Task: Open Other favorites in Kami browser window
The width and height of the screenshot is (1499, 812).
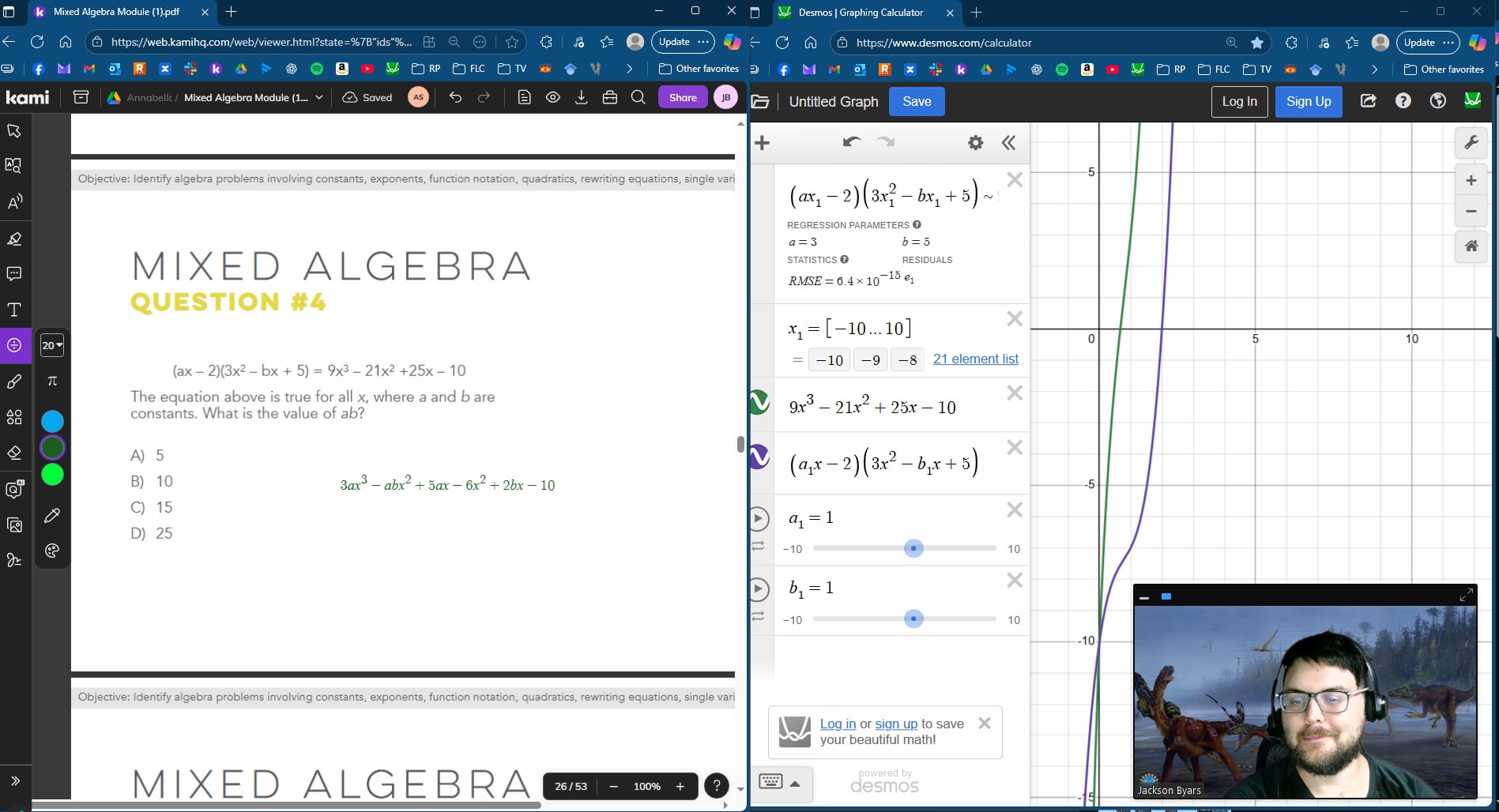Action: 699,69
